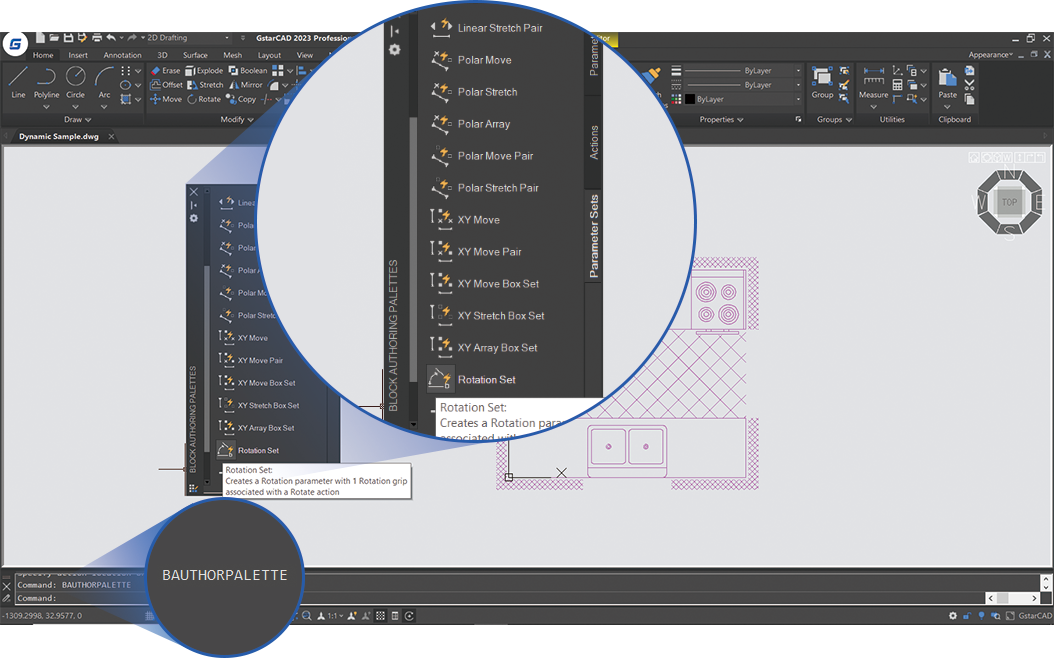Open the Appearance dropdown

click(991, 55)
